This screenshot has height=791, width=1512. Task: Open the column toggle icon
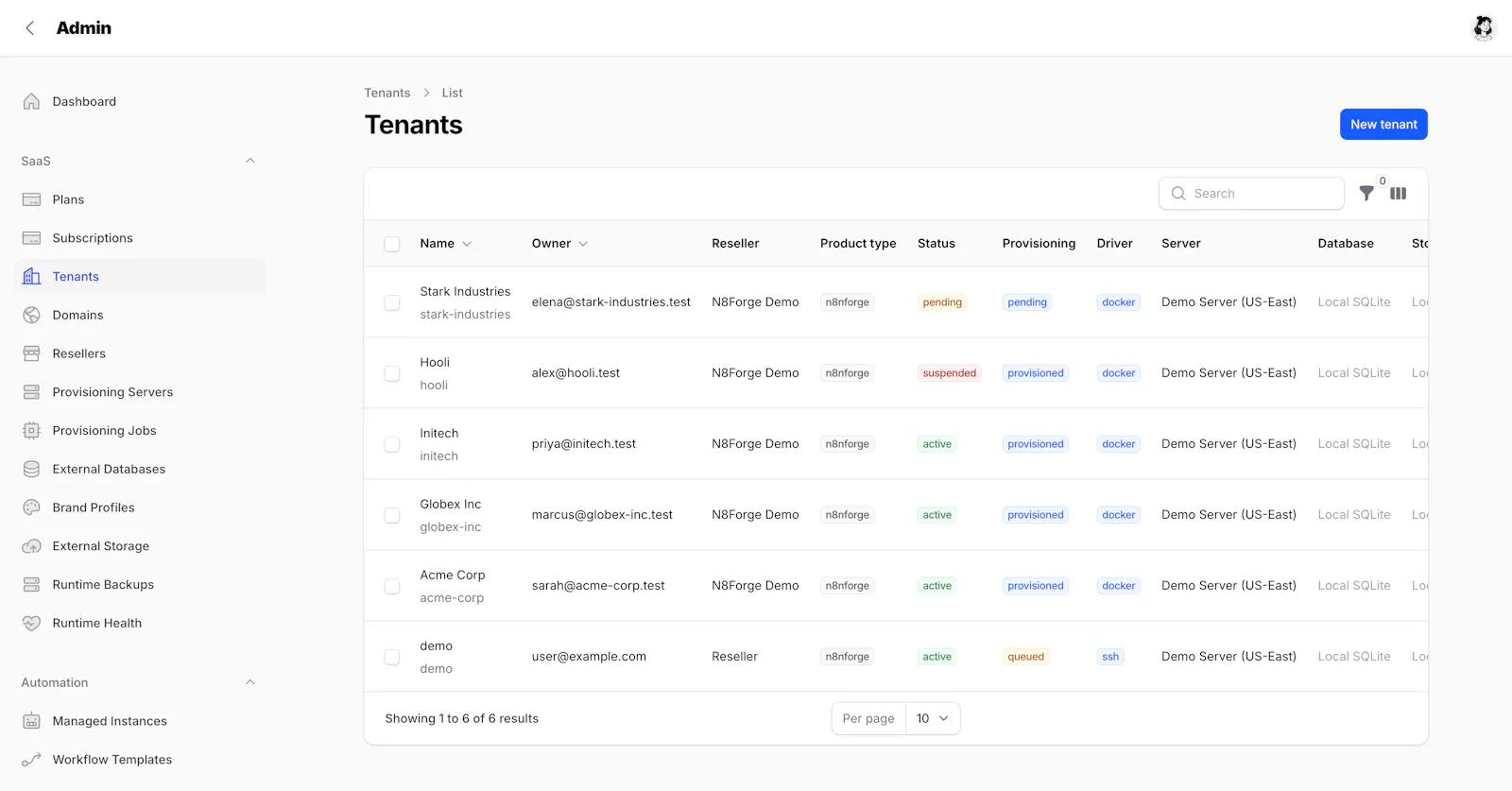[x=1399, y=194]
